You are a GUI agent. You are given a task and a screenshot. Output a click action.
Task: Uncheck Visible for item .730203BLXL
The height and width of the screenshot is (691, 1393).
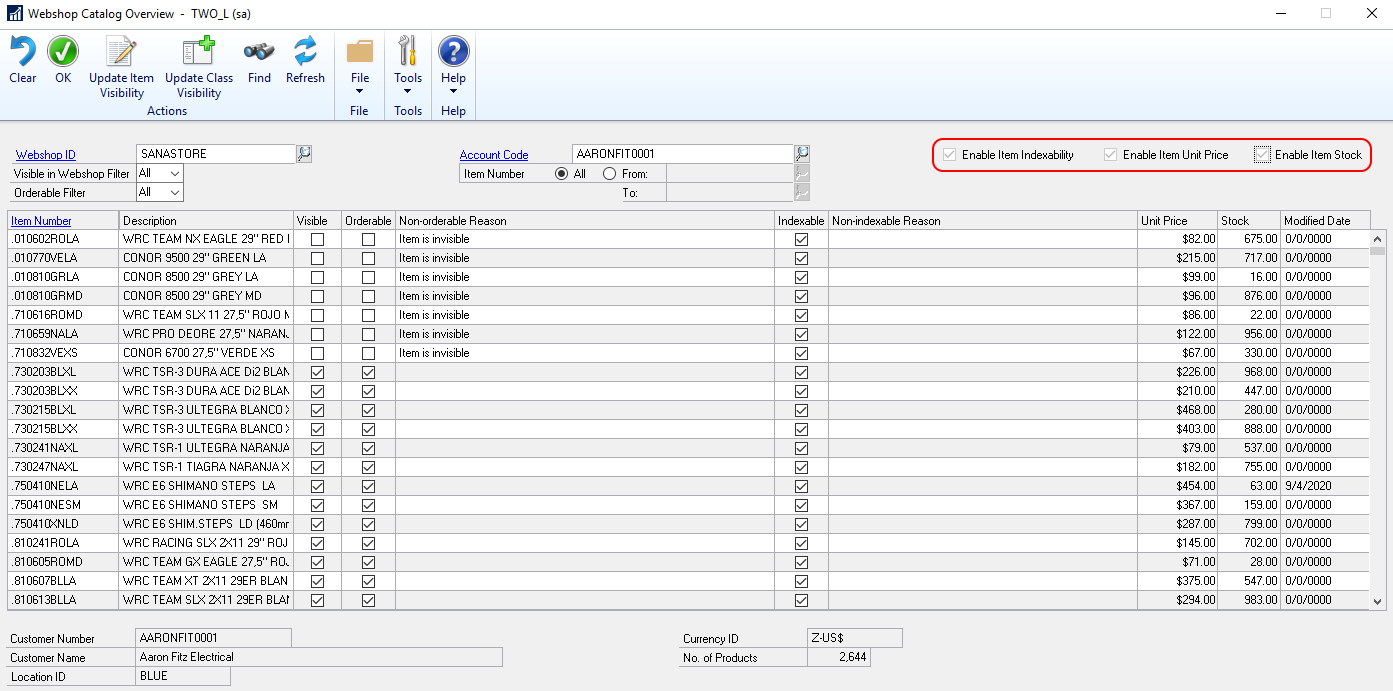pos(317,371)
